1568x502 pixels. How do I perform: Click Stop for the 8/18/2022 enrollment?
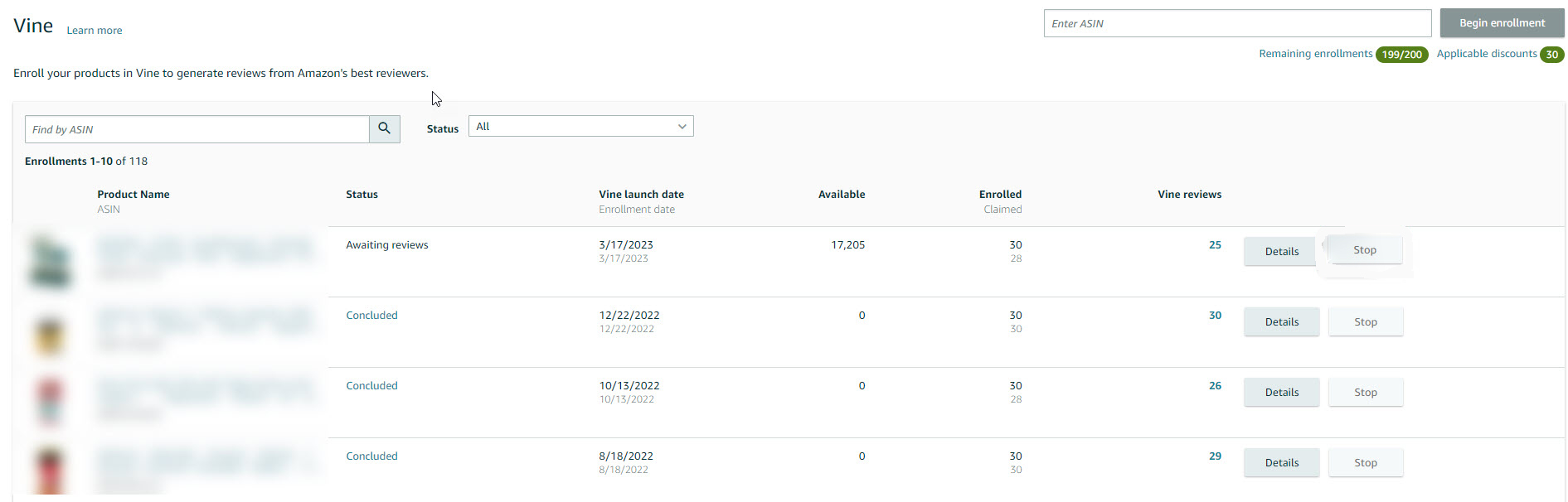coord(1365,463)
